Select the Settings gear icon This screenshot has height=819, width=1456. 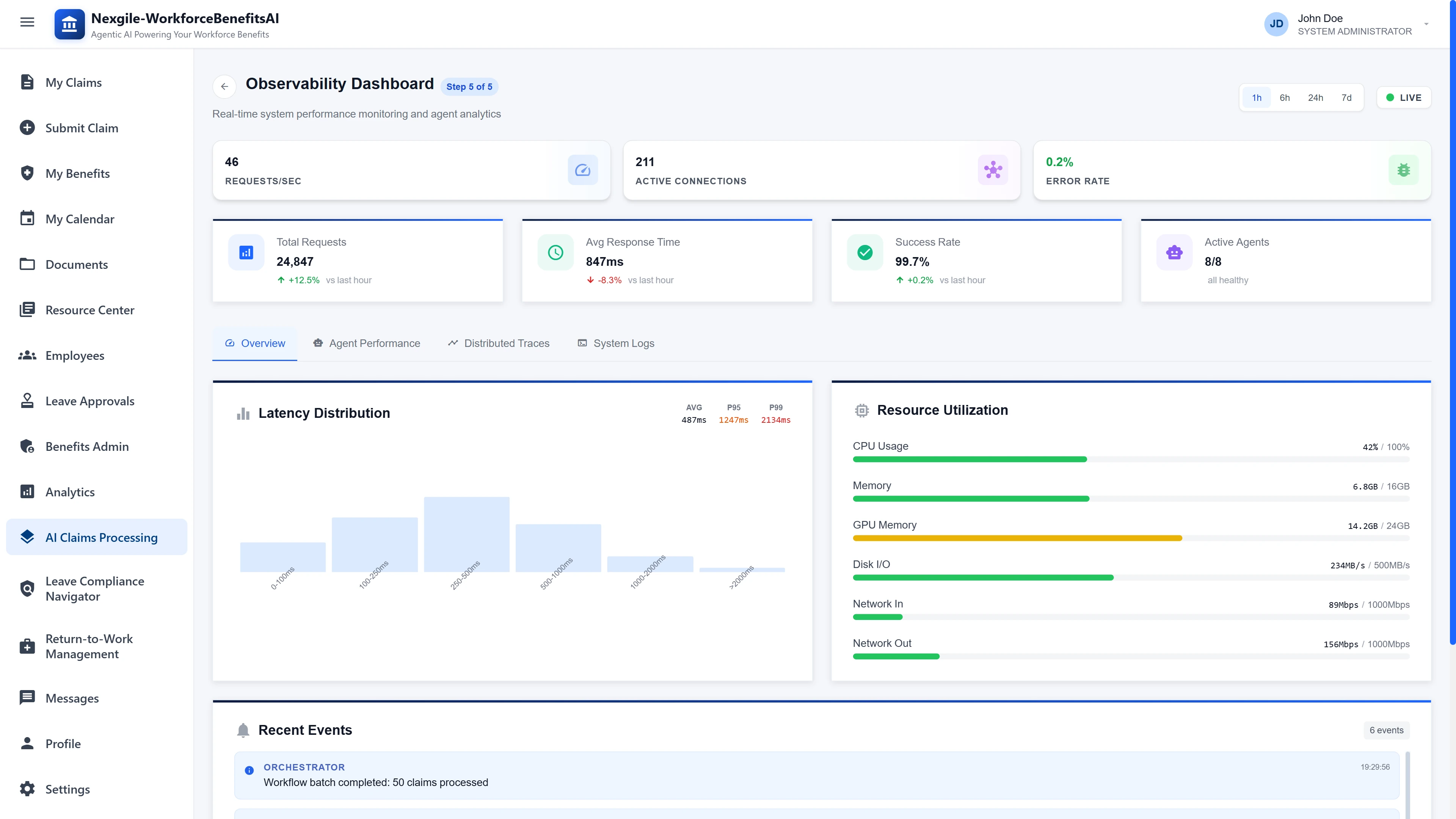click(27, 789)
